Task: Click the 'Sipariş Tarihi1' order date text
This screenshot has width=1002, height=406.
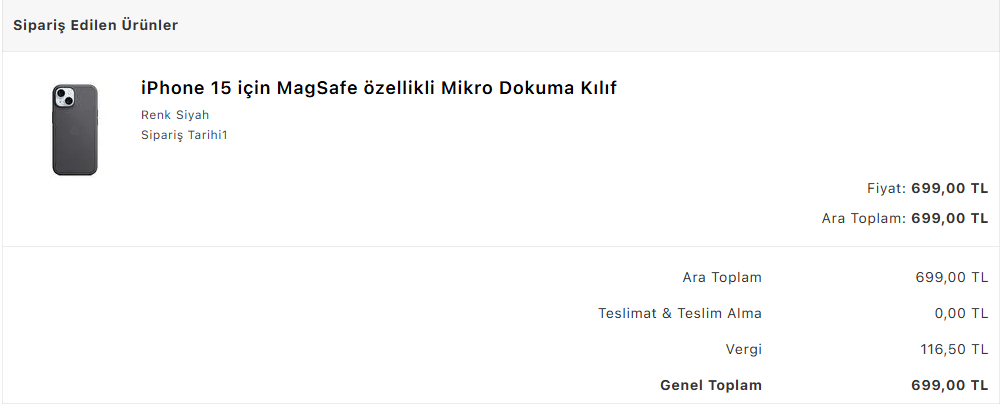Action: 185,135
